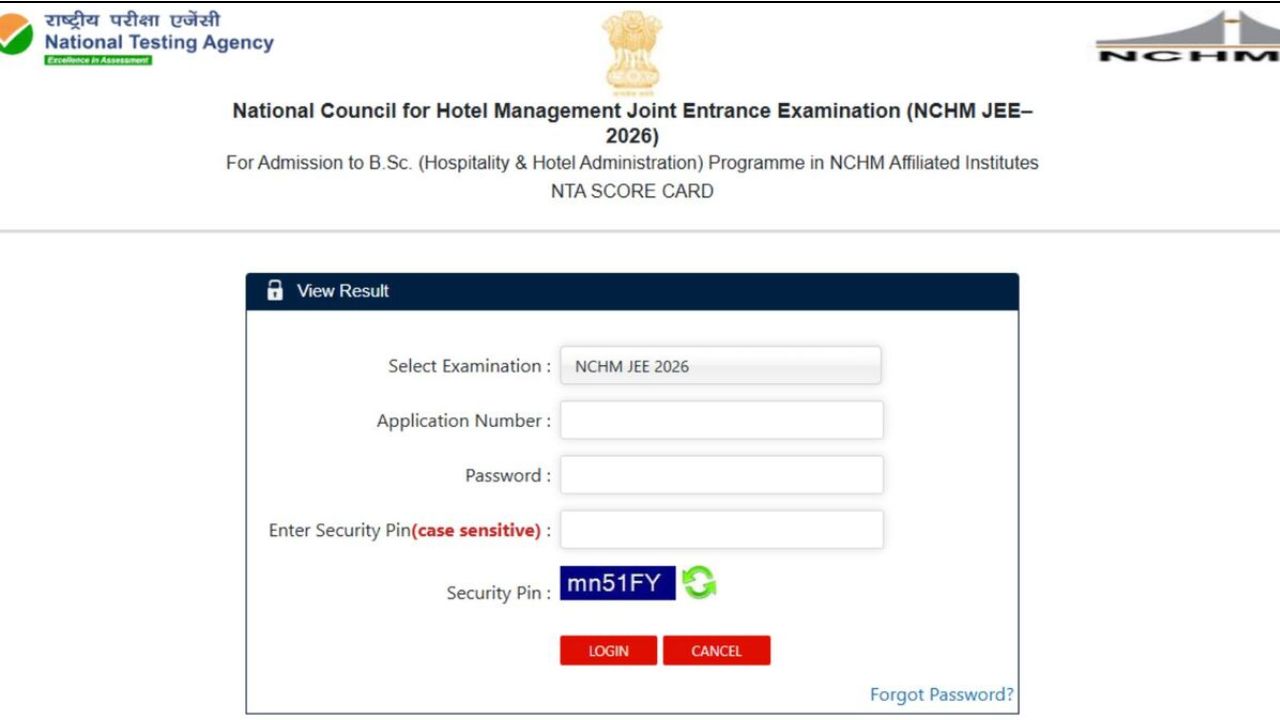This screenshot has height=720, width=1280.
Task: Refresh the security pin captcha
Action: tap(699, 583)
